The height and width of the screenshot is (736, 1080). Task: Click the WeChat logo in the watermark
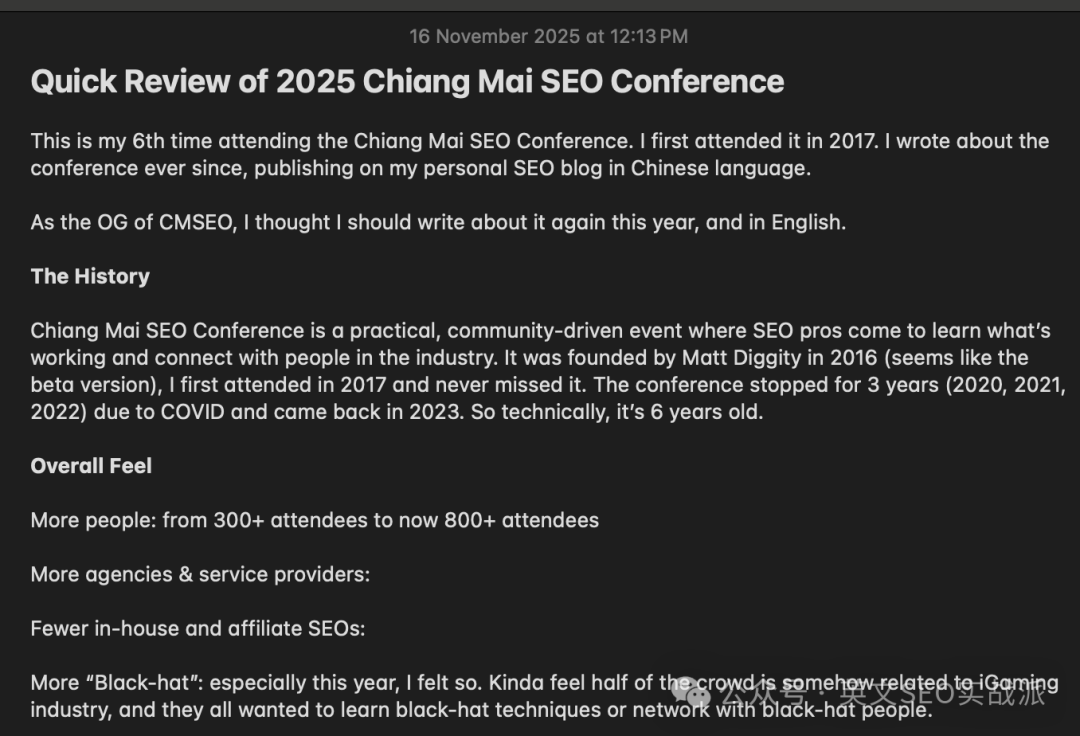click(691, 692)
